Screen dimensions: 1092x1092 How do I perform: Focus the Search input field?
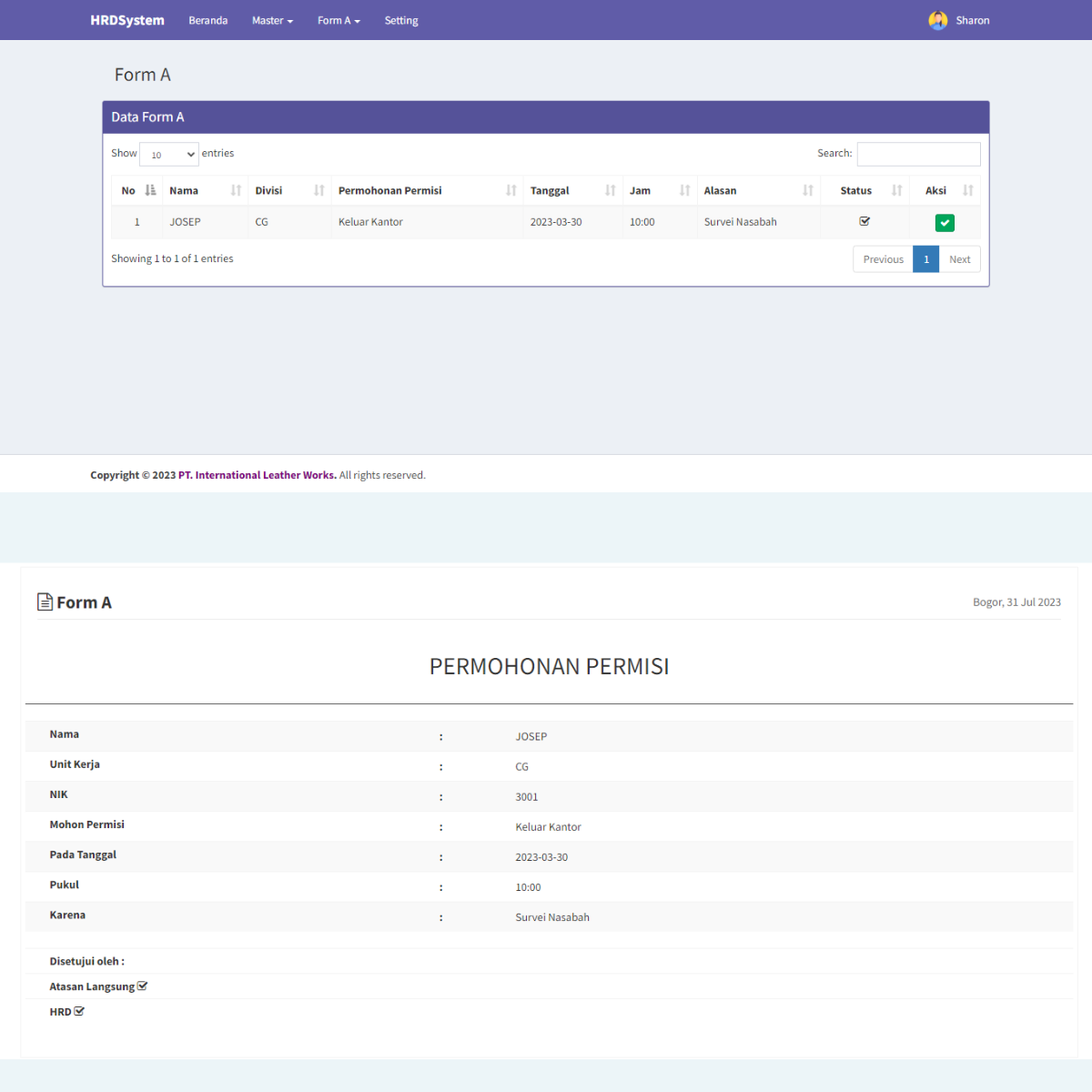point(919,154)
